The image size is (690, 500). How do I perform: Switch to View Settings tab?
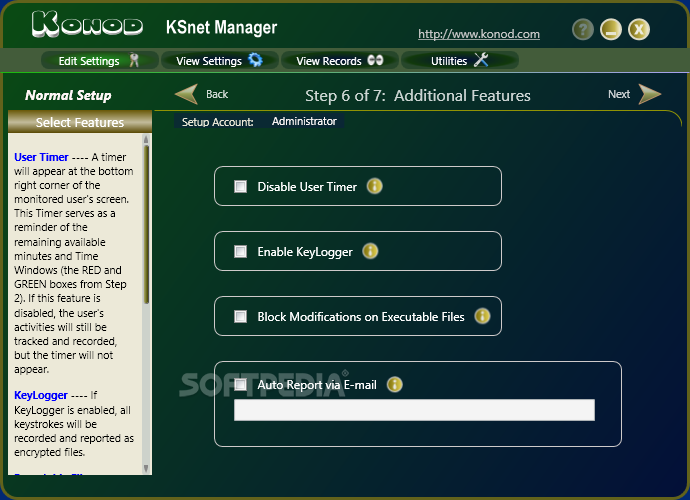(220, 60)
